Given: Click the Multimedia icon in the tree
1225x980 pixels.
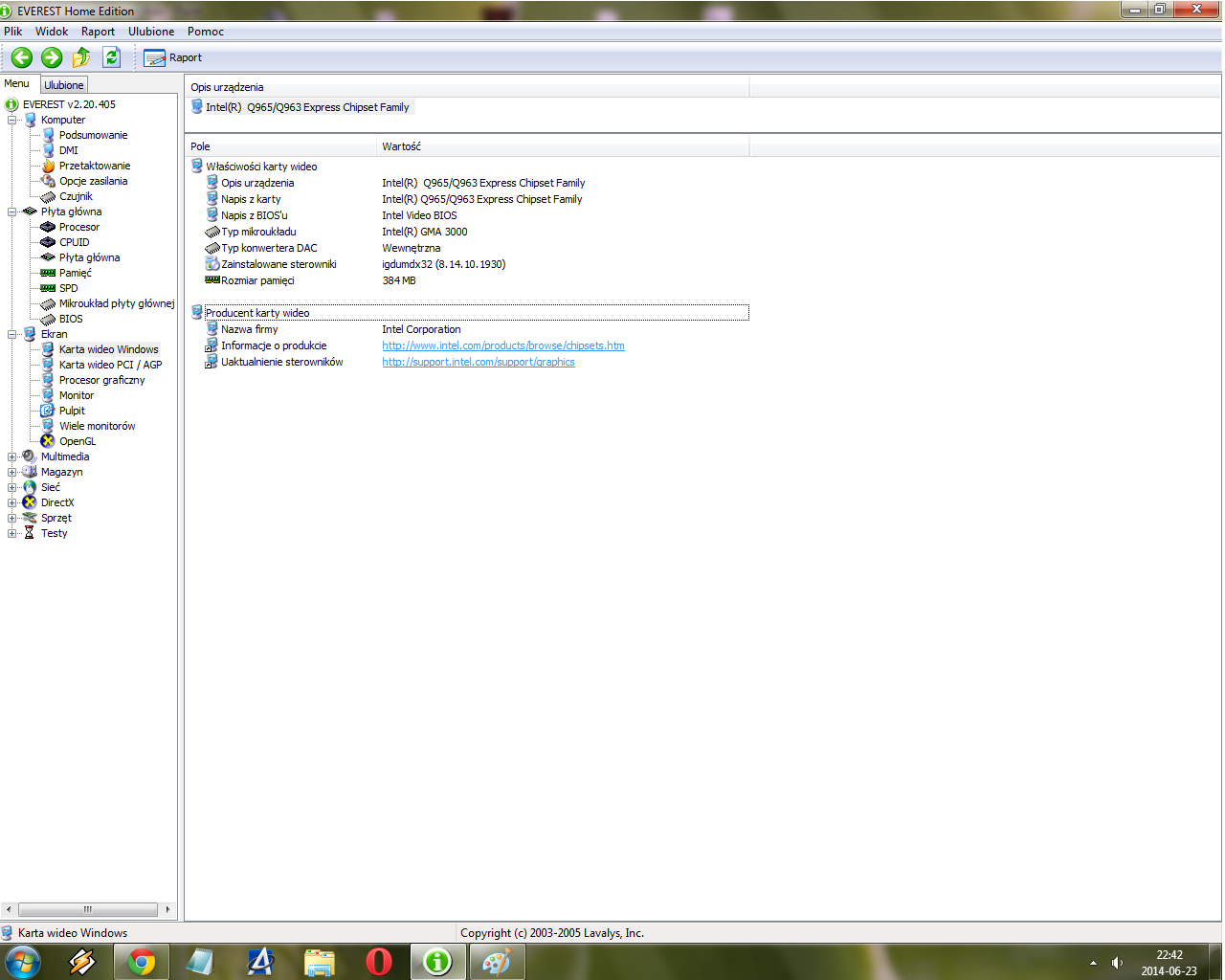Looking at the screenshot, I should (30, 457).
